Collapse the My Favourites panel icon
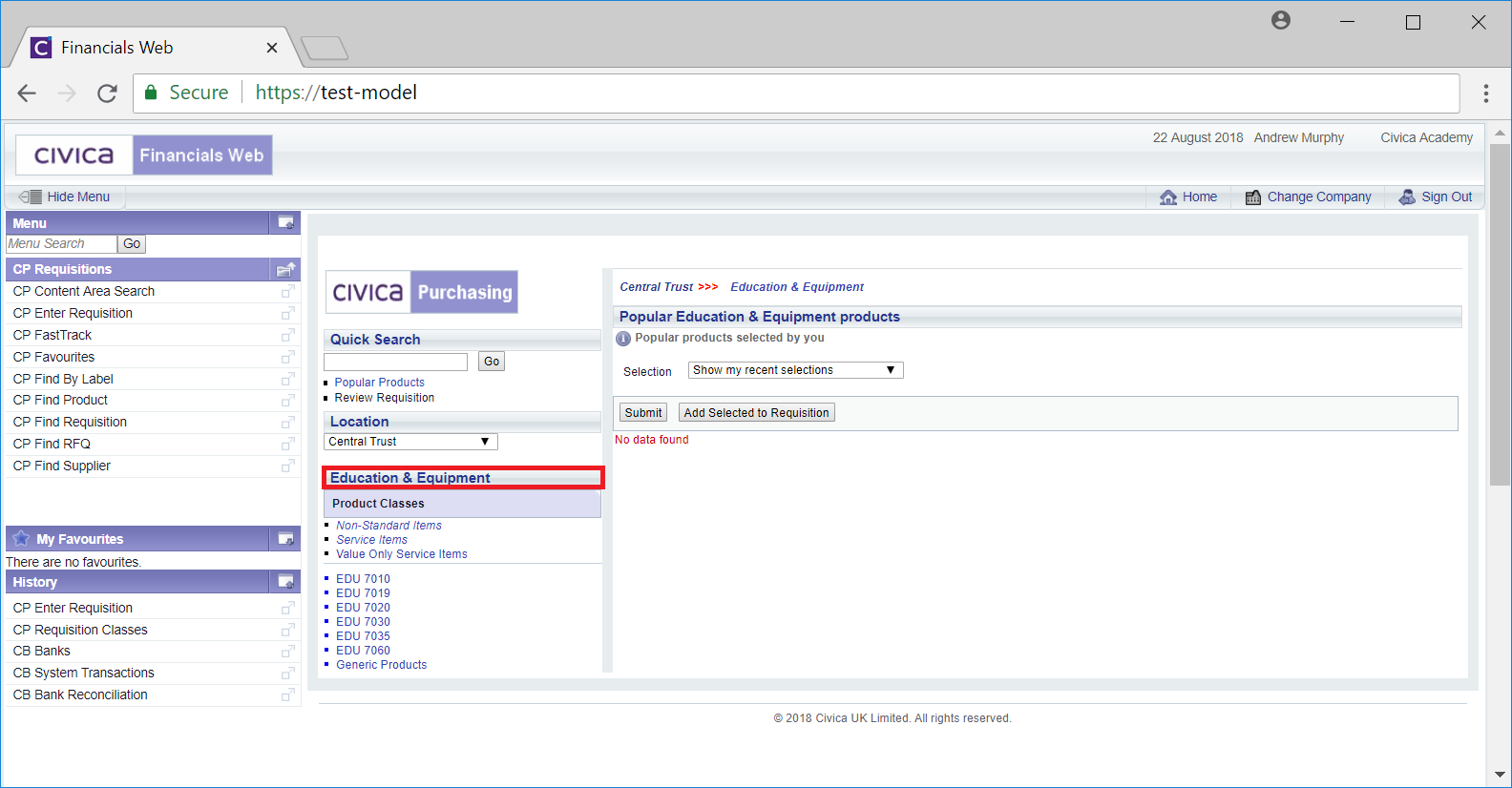The height and width of the screenshot is (788, 1512). point(285,539)
